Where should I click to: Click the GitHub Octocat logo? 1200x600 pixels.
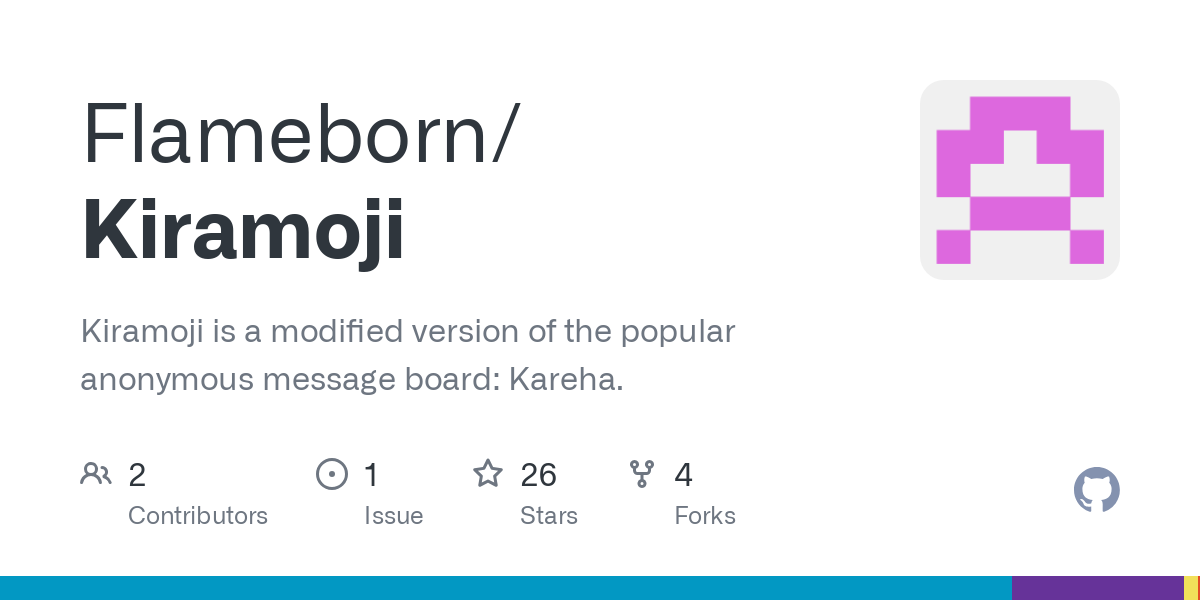1096,490
